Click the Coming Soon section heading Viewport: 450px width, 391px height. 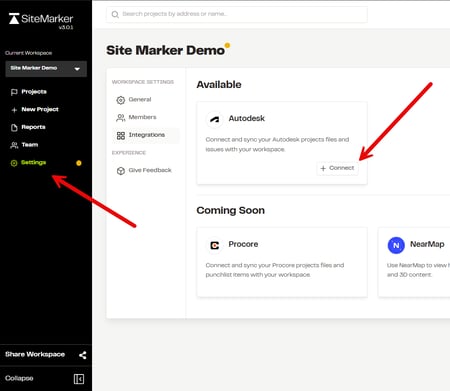click(x=231, y=211)
